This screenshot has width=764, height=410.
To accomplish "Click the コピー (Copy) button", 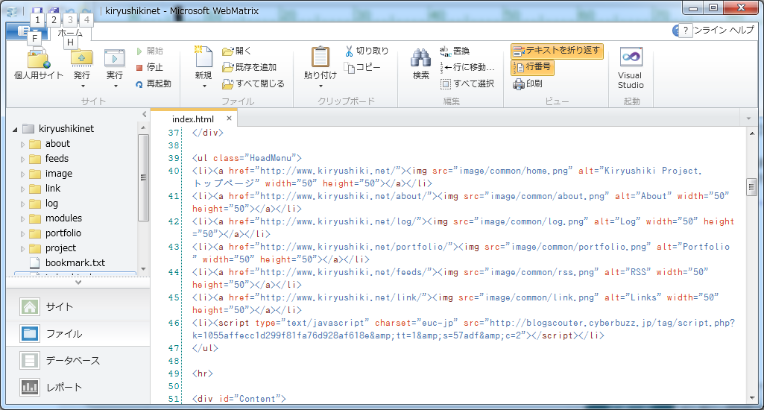I will (363, 67).
